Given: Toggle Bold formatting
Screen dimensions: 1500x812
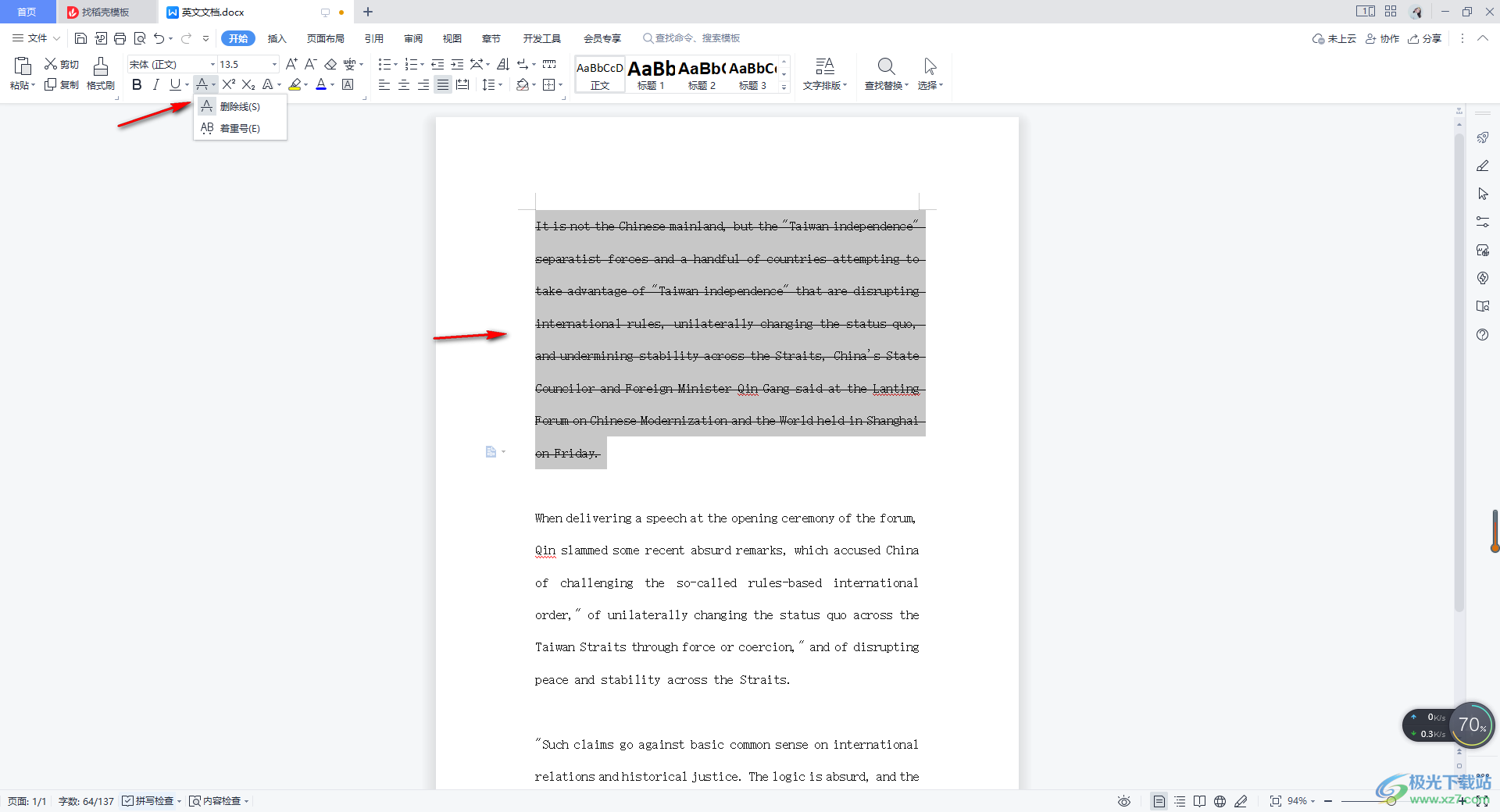Looking at the screenshot, I should click(137, 84).
